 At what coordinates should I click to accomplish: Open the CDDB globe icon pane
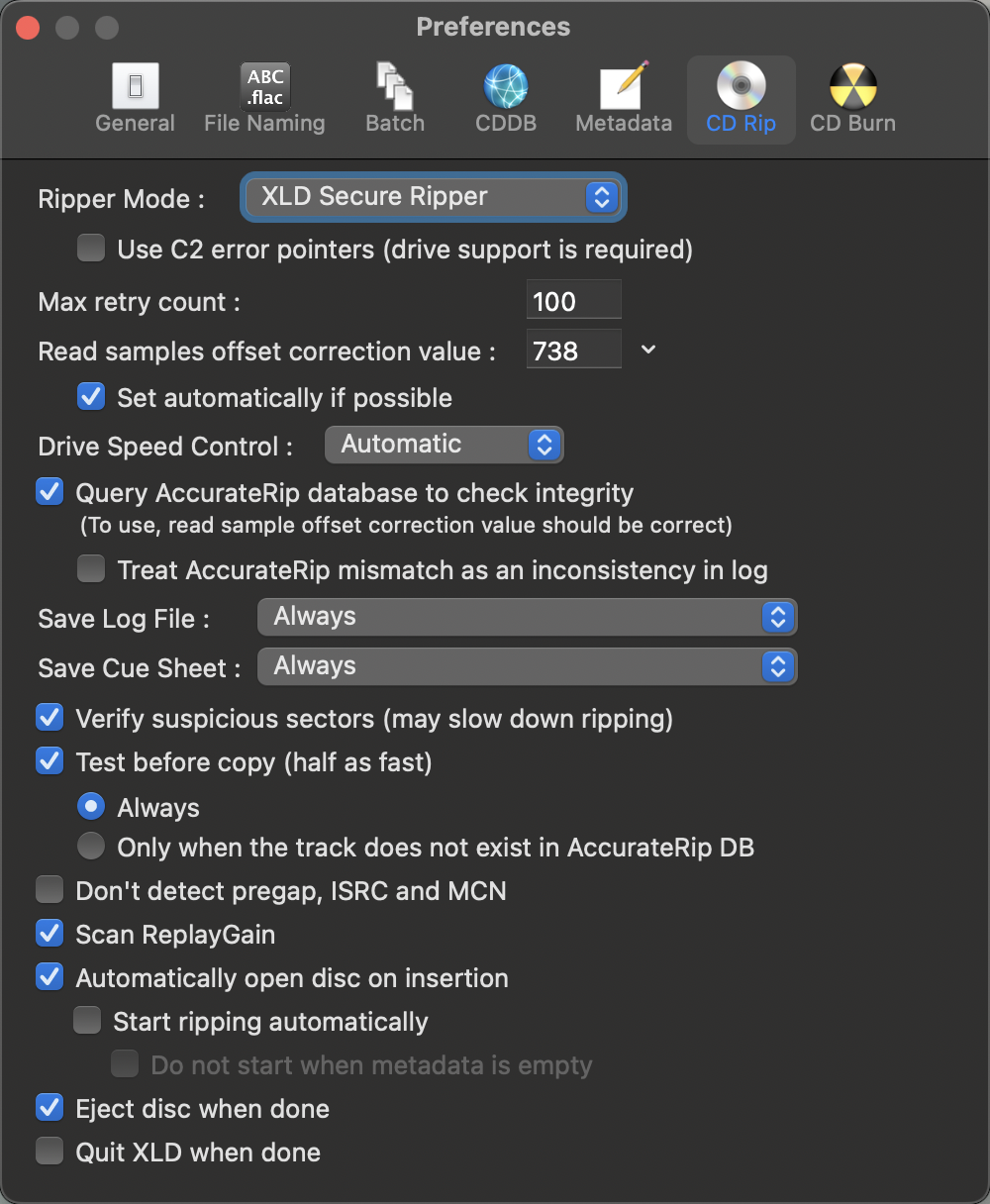tap(506, 87)
